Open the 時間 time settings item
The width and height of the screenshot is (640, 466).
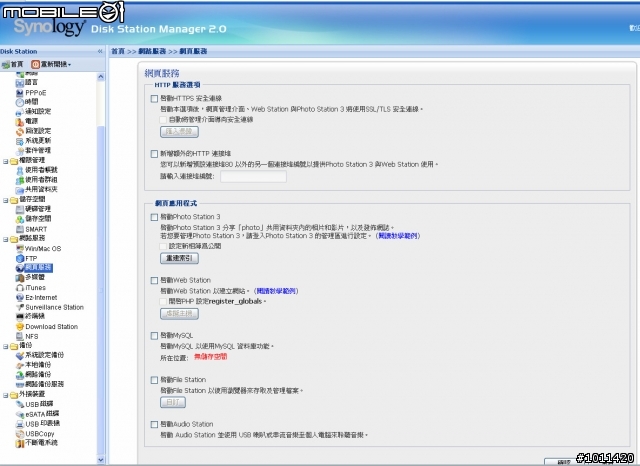pos(27,102)
